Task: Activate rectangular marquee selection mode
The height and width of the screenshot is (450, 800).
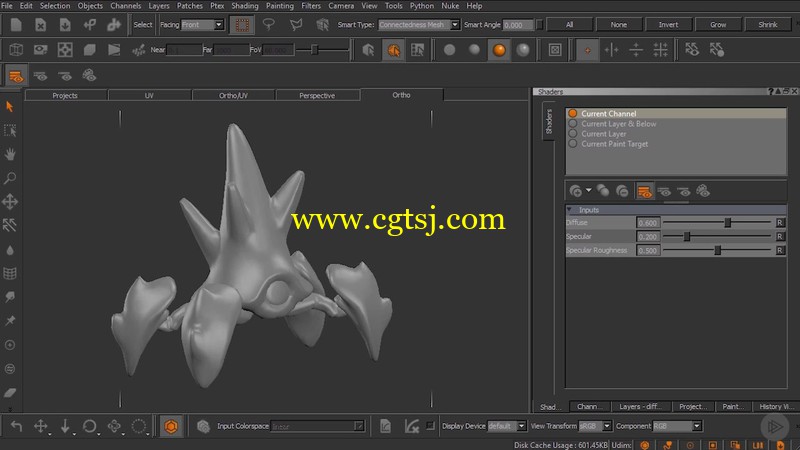Action: (242, 24)
